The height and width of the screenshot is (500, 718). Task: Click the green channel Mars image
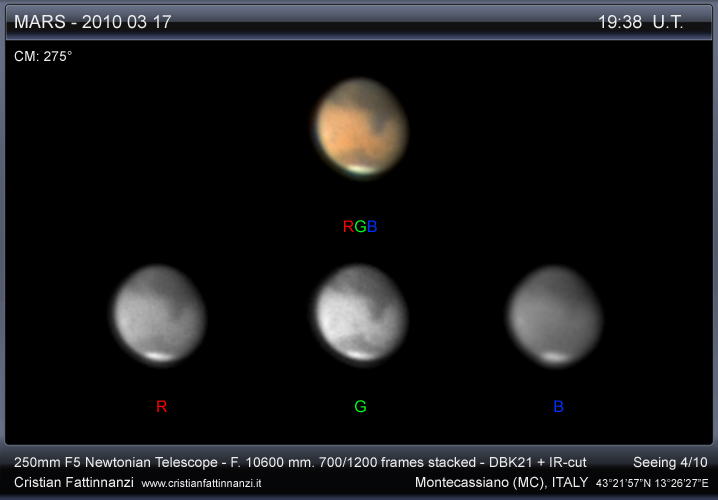(360, 315)
